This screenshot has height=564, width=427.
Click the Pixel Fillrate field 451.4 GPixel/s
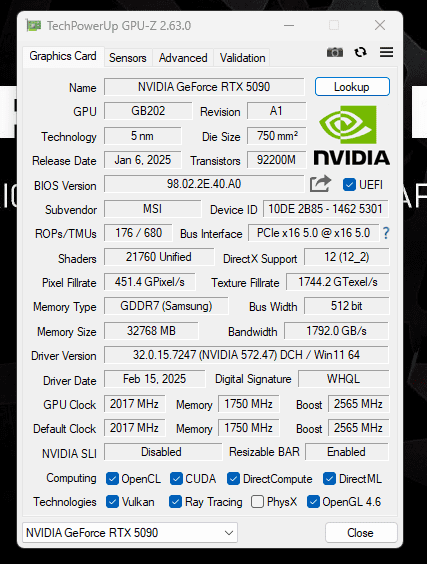click(150, 282)
